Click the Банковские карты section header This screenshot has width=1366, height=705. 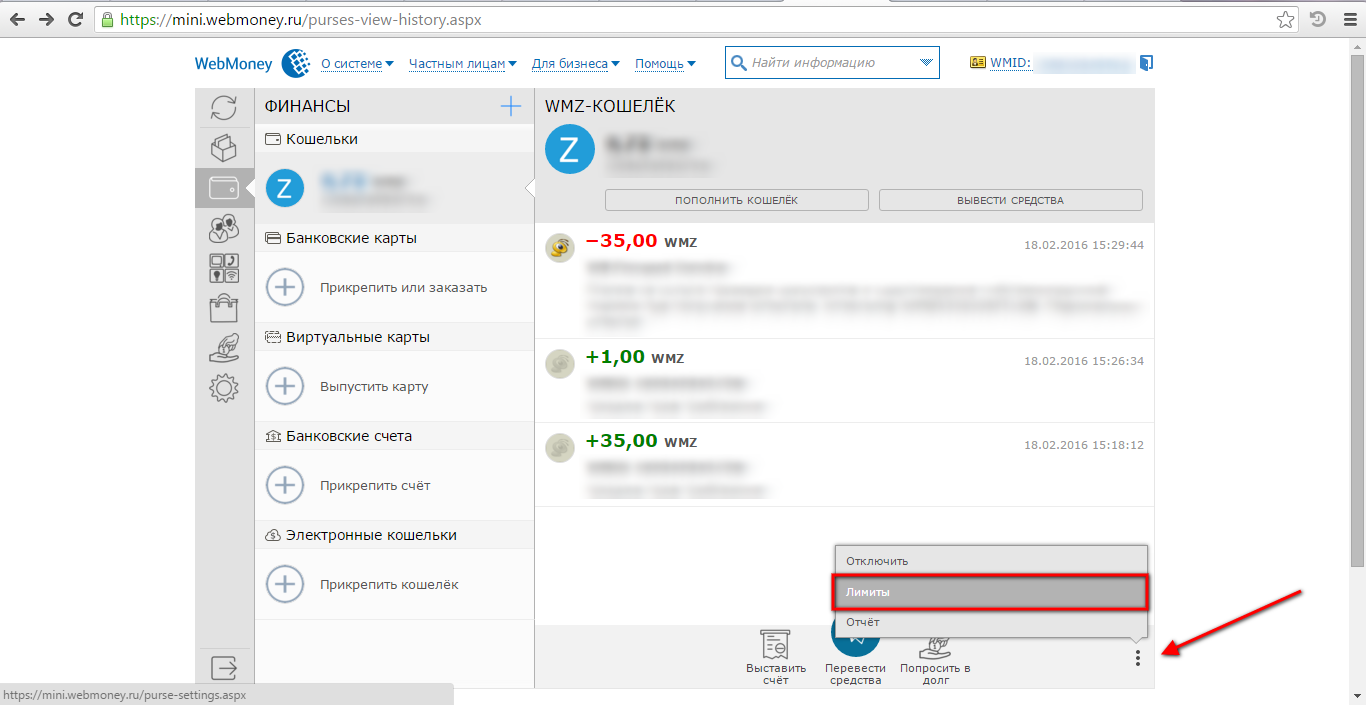pyautogui.click(x=394, y=238)
